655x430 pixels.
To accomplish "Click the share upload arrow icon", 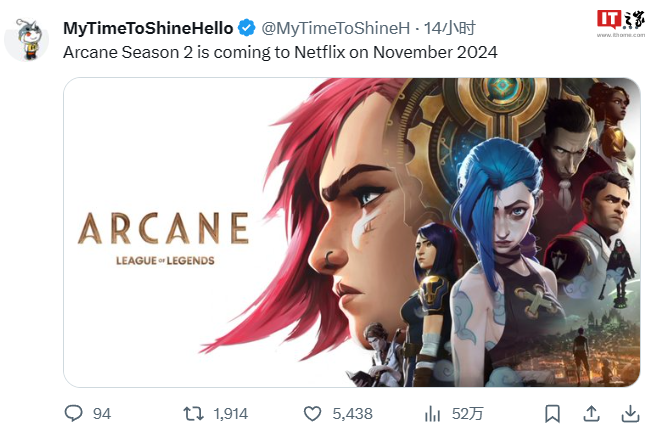I will 591,413.
